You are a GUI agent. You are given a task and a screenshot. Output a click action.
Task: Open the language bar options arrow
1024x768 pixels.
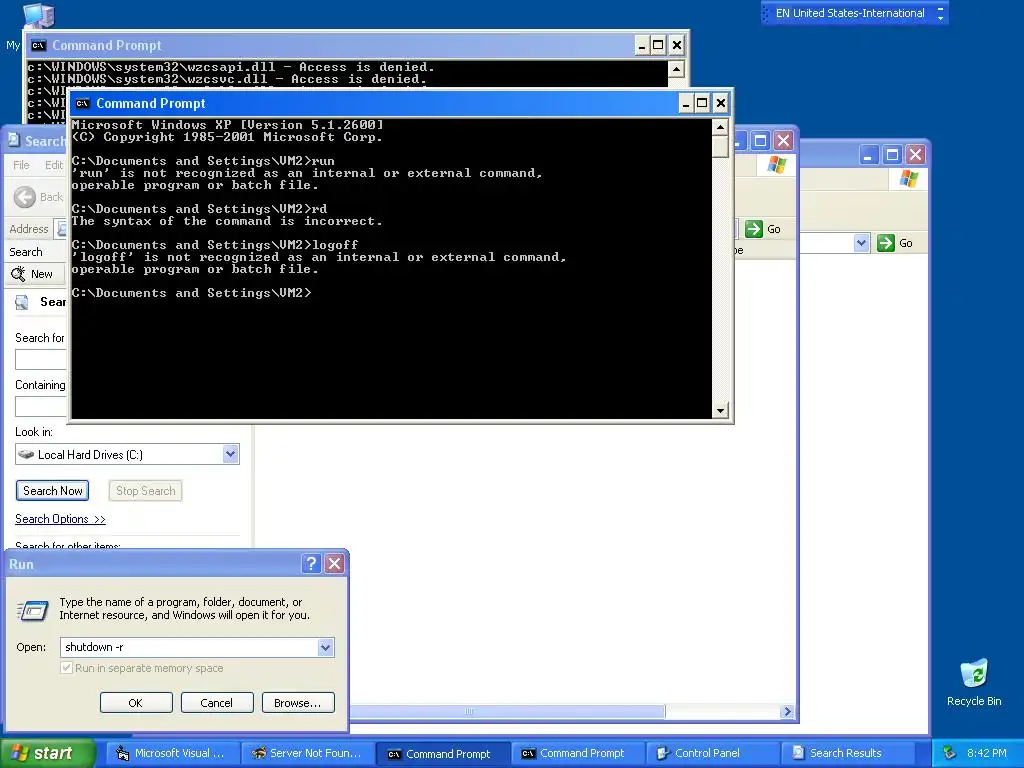(x=940, y=18)
